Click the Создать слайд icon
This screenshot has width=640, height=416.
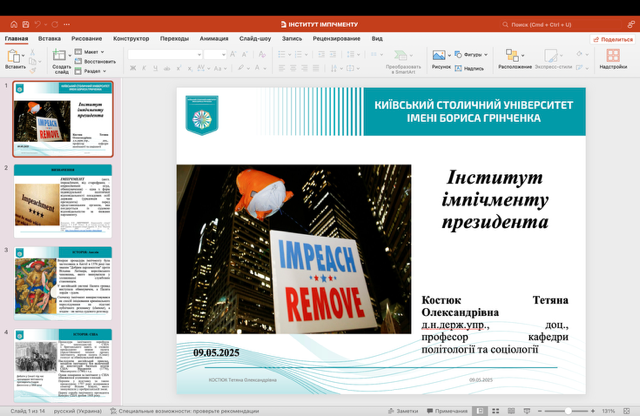61,56
